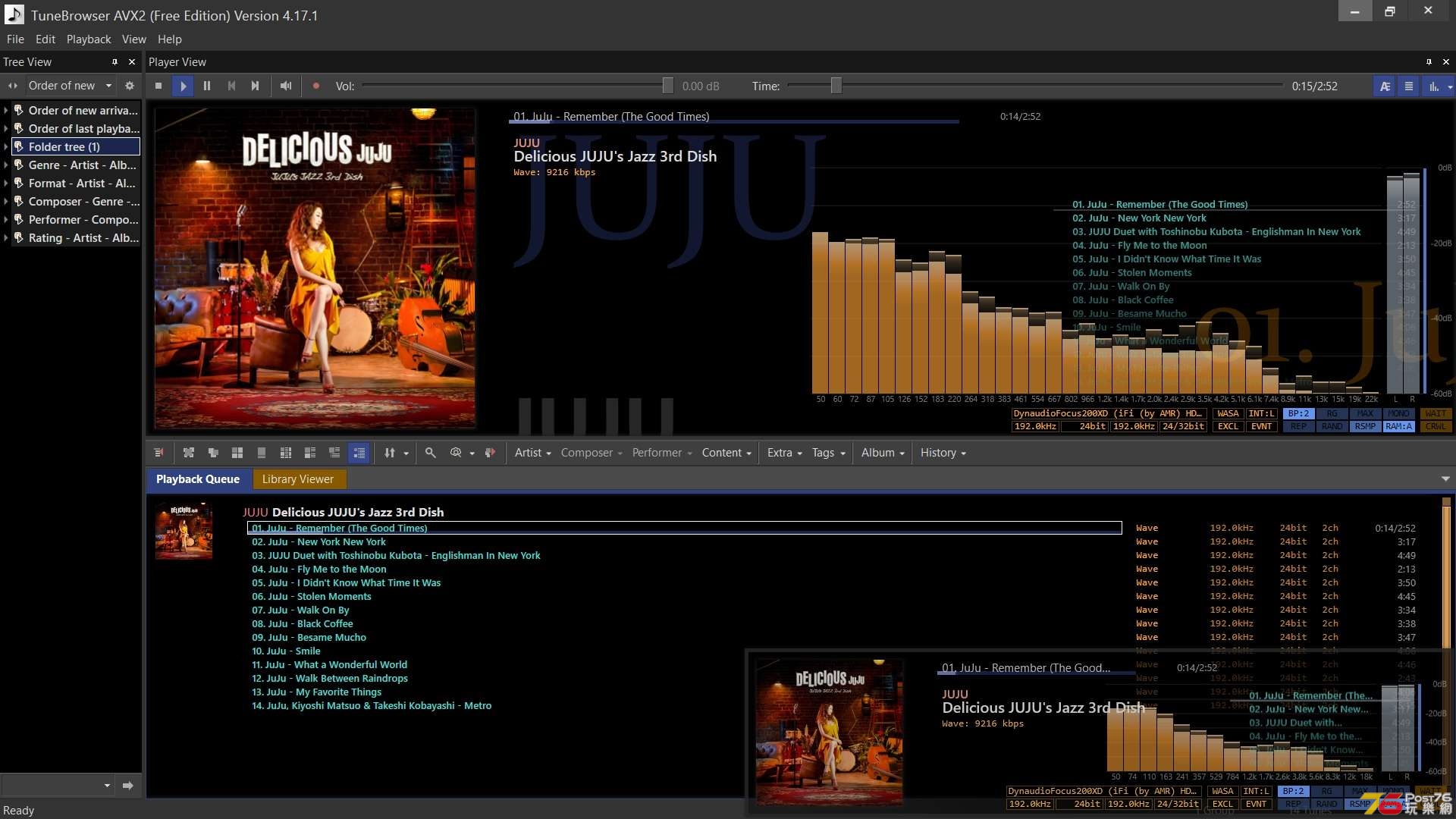Pause the current track

[x=207, y=86]
